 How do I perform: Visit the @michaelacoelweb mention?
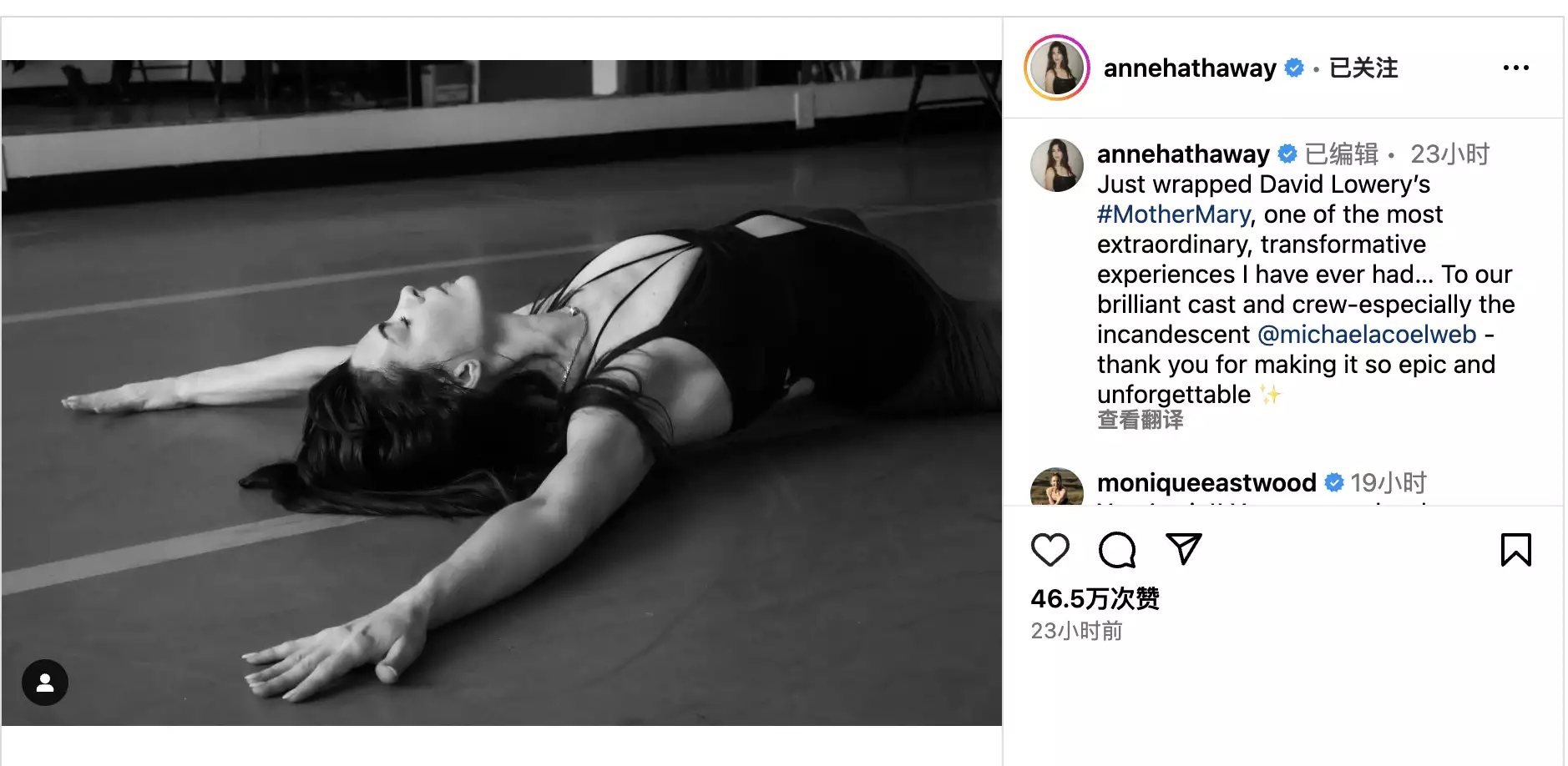click(1367, 335)
